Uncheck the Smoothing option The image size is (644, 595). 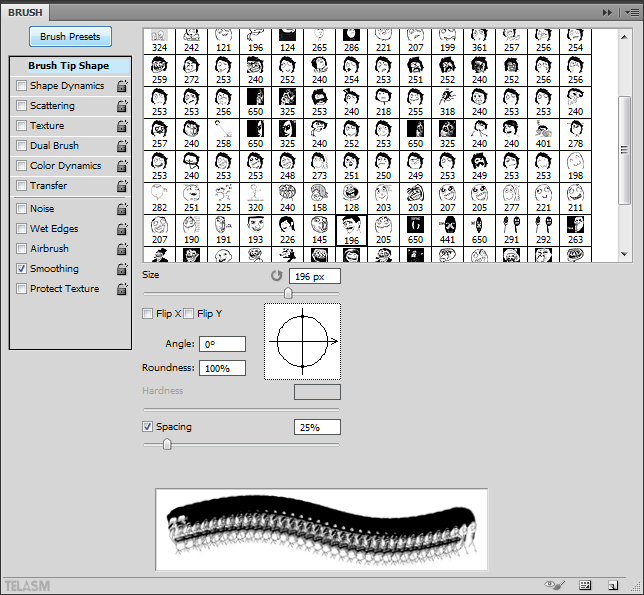coord(21,269)
